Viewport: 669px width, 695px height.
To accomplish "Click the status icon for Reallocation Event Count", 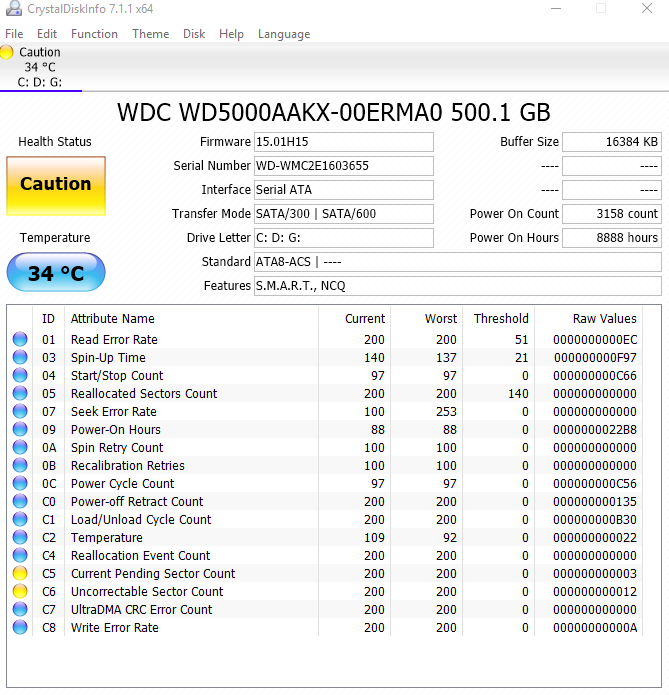I will pyautogui.click(x=20, y=555).
